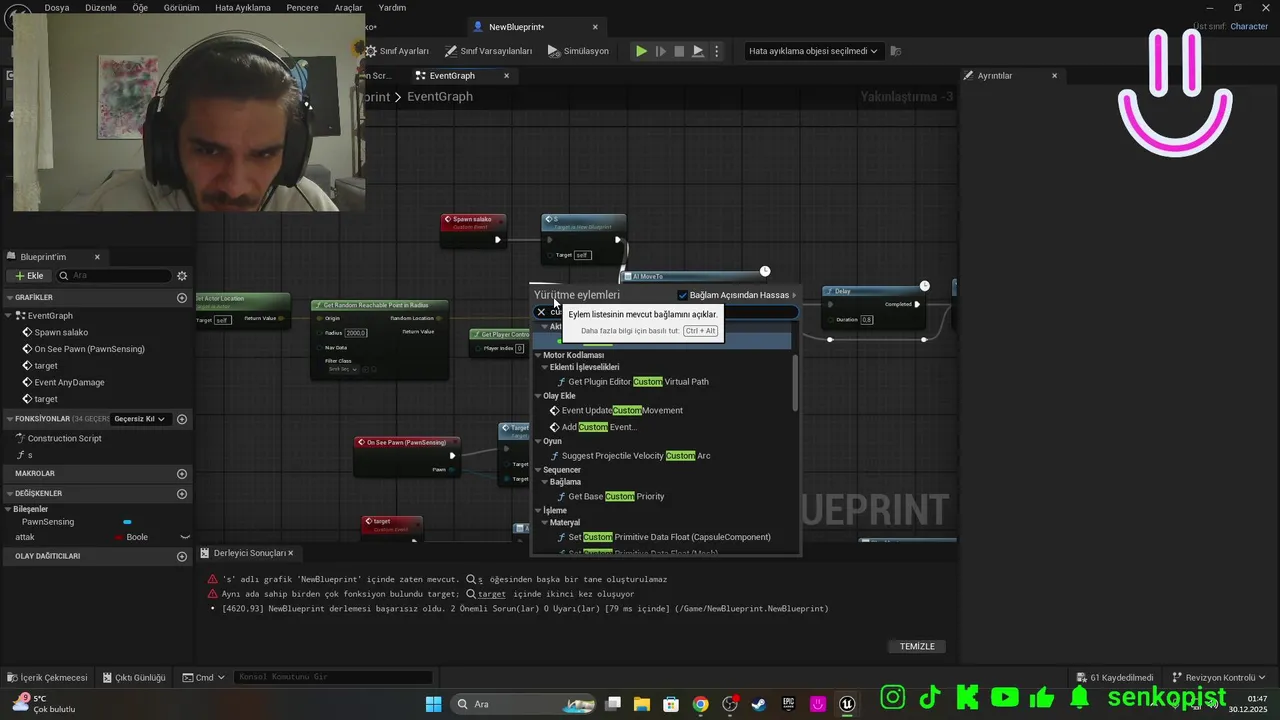Open the Araçlar menu

tap(348, 7)
